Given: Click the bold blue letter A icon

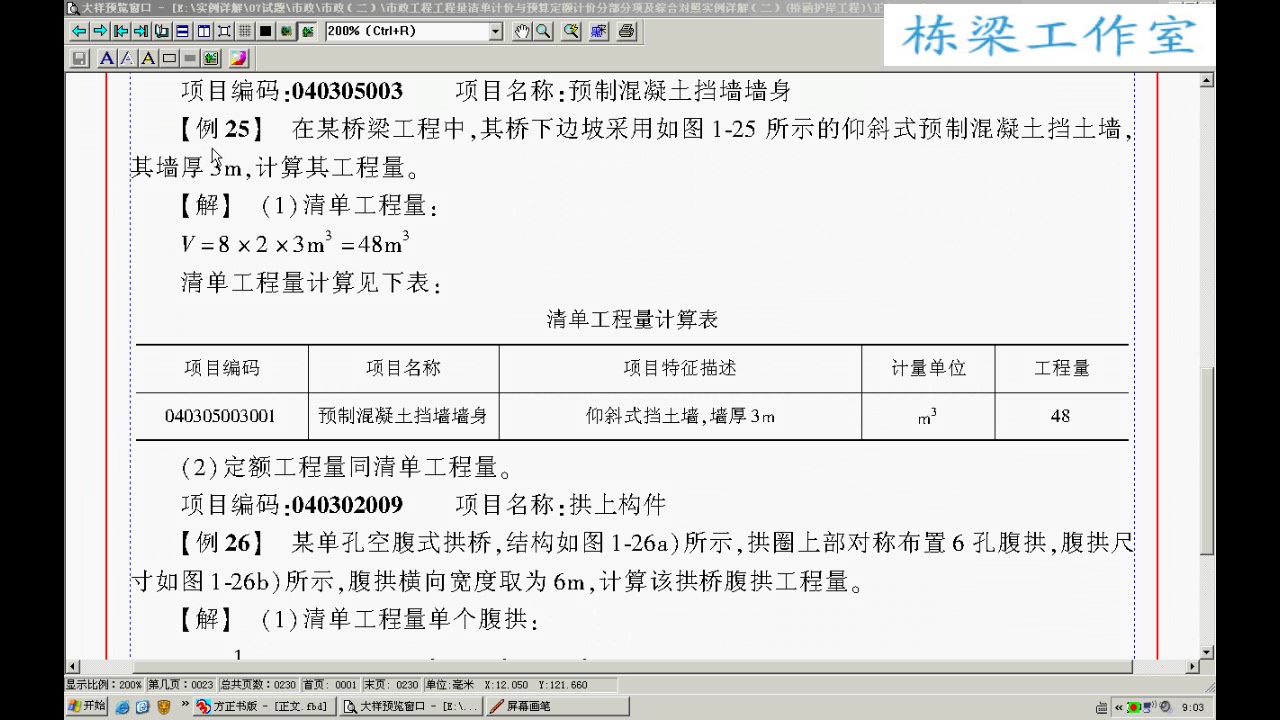Looking at the screenshot, I should click(106, 58).
